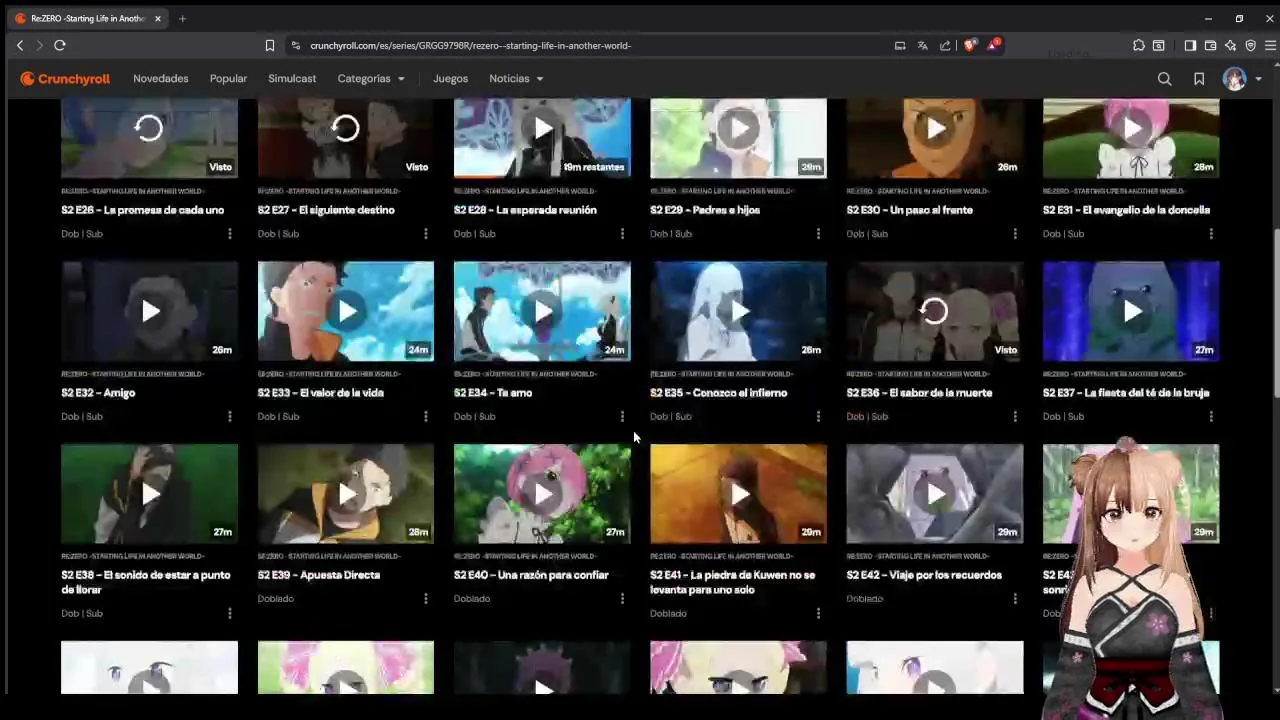Open the watchlist bookmark icon in Crunchyroll header
This screenshot has width=1280, height=720.
[x=1199, y=79]
